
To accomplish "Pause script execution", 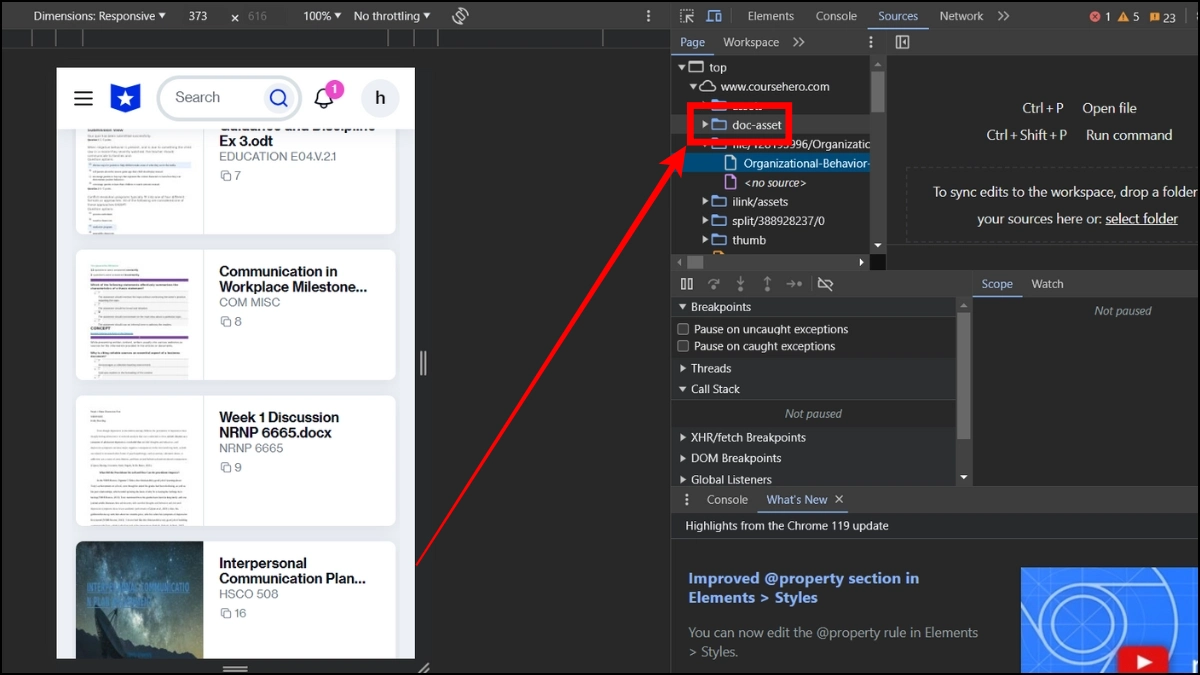I will point(687,284).
